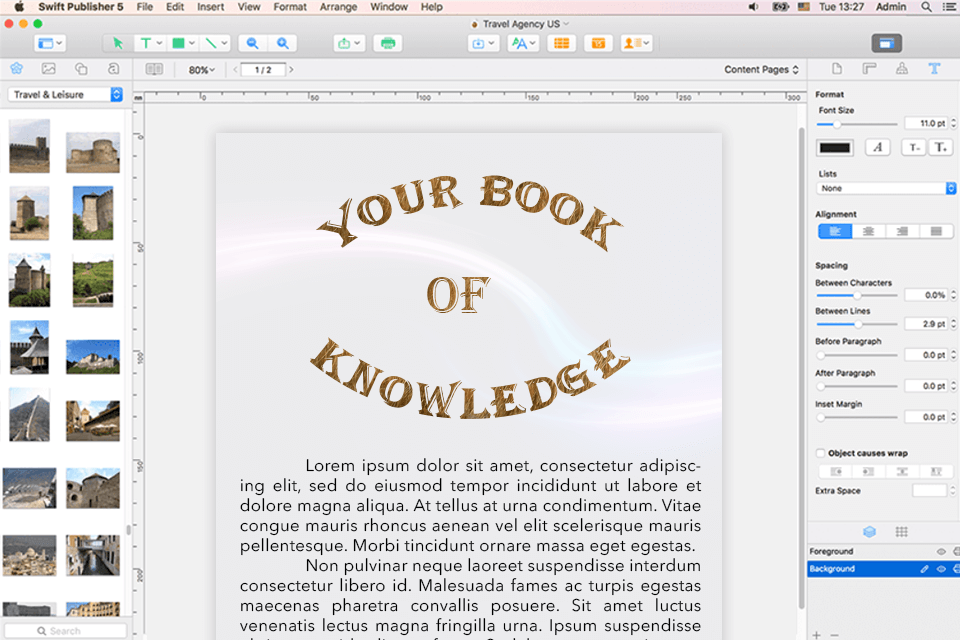
Task: Open the black text color swatch
Action: pos(835,148)
